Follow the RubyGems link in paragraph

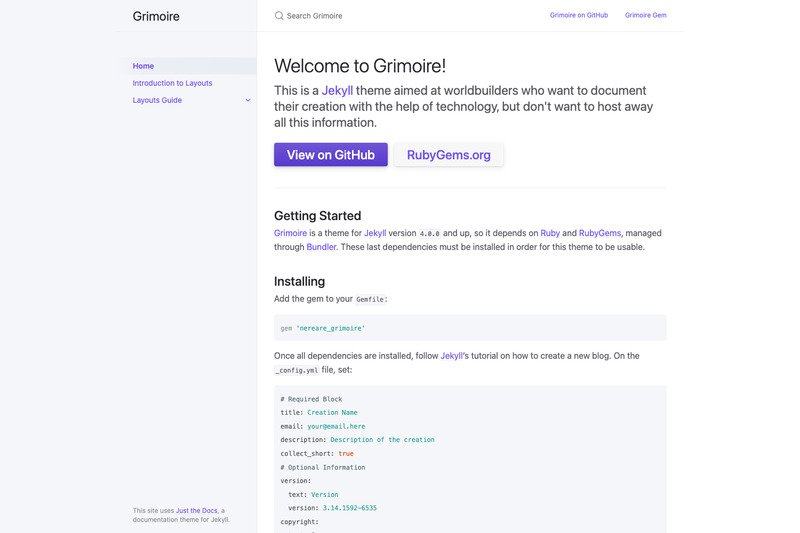click(599, 233)
